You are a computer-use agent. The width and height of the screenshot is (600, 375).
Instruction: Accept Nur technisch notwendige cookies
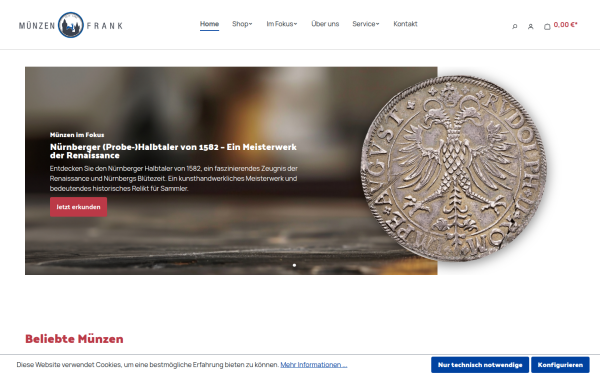[480, 365]
